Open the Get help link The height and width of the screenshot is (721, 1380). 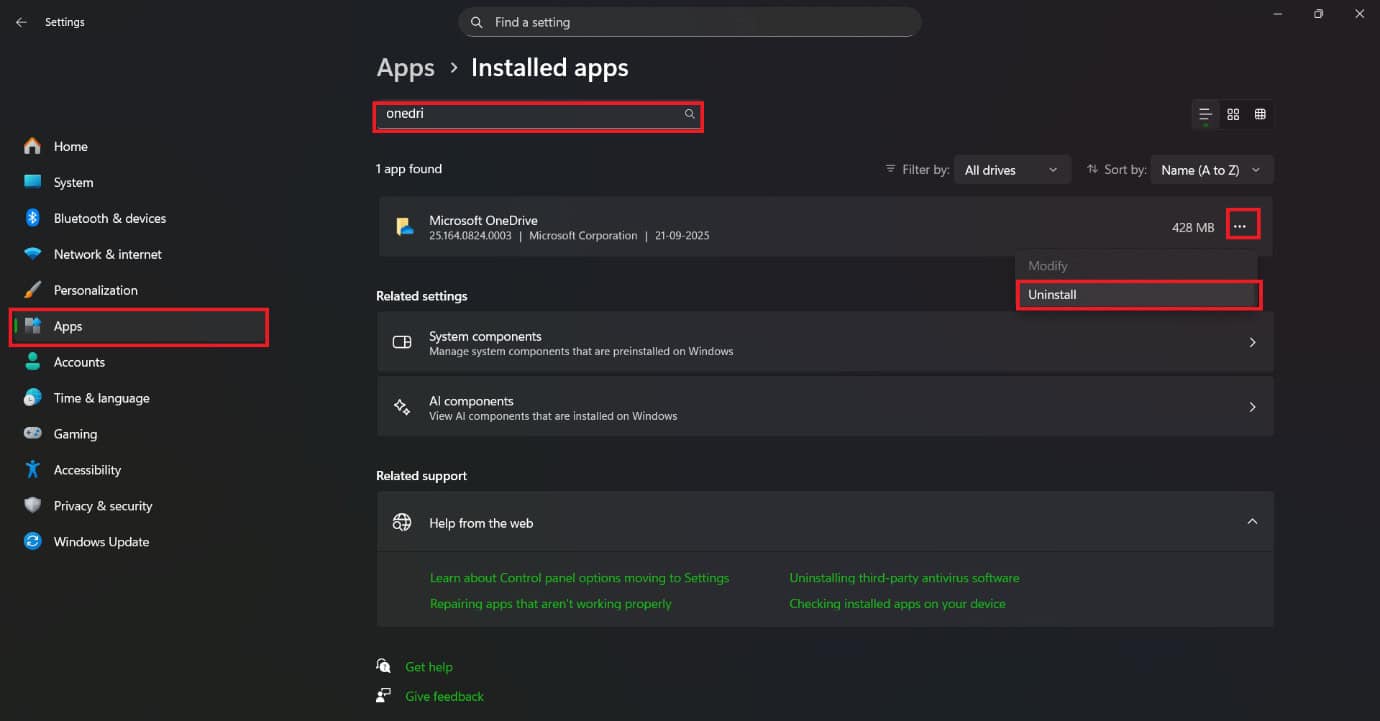click(x=429, y=667)
